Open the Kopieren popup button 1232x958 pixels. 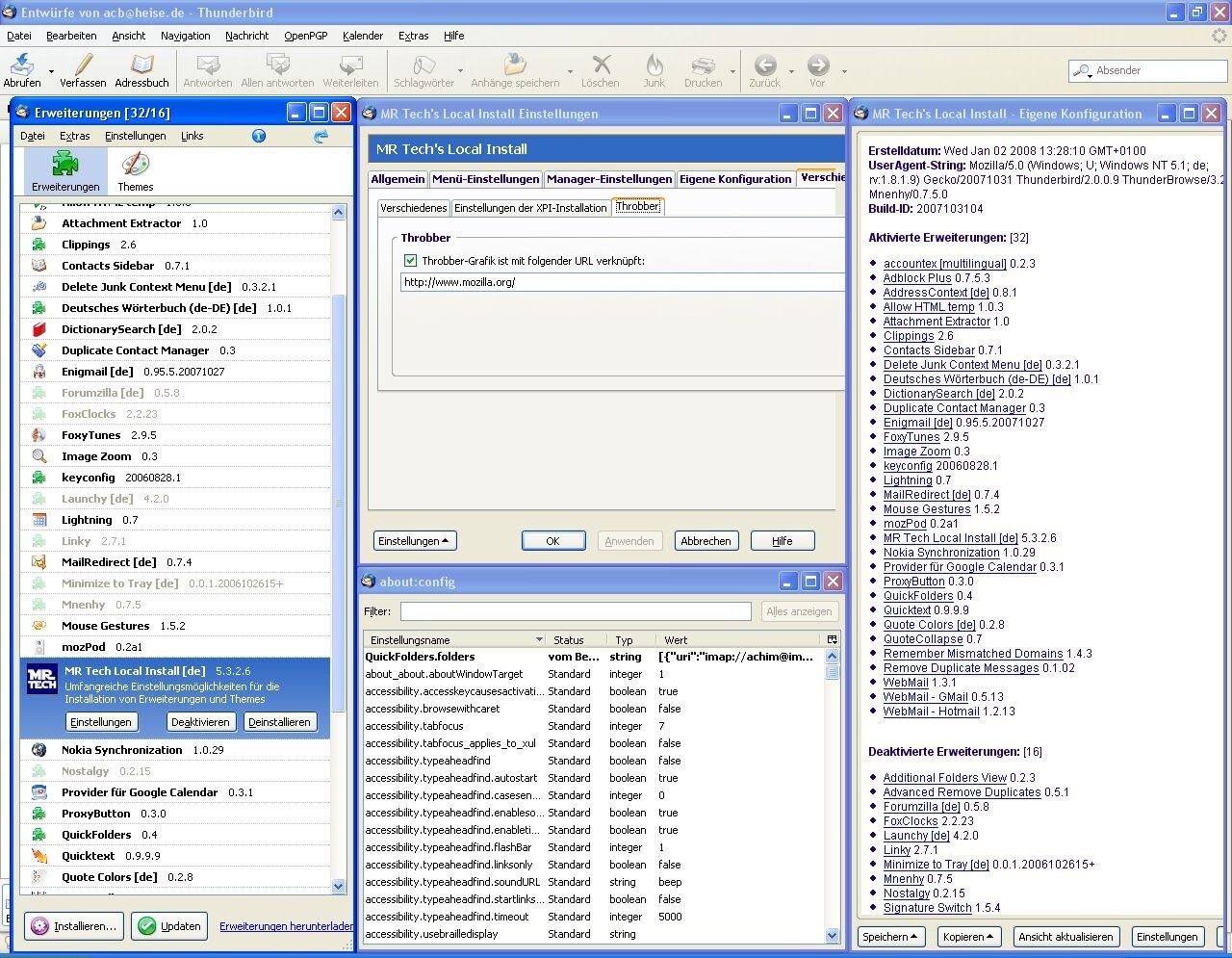[x=968, y=936]
